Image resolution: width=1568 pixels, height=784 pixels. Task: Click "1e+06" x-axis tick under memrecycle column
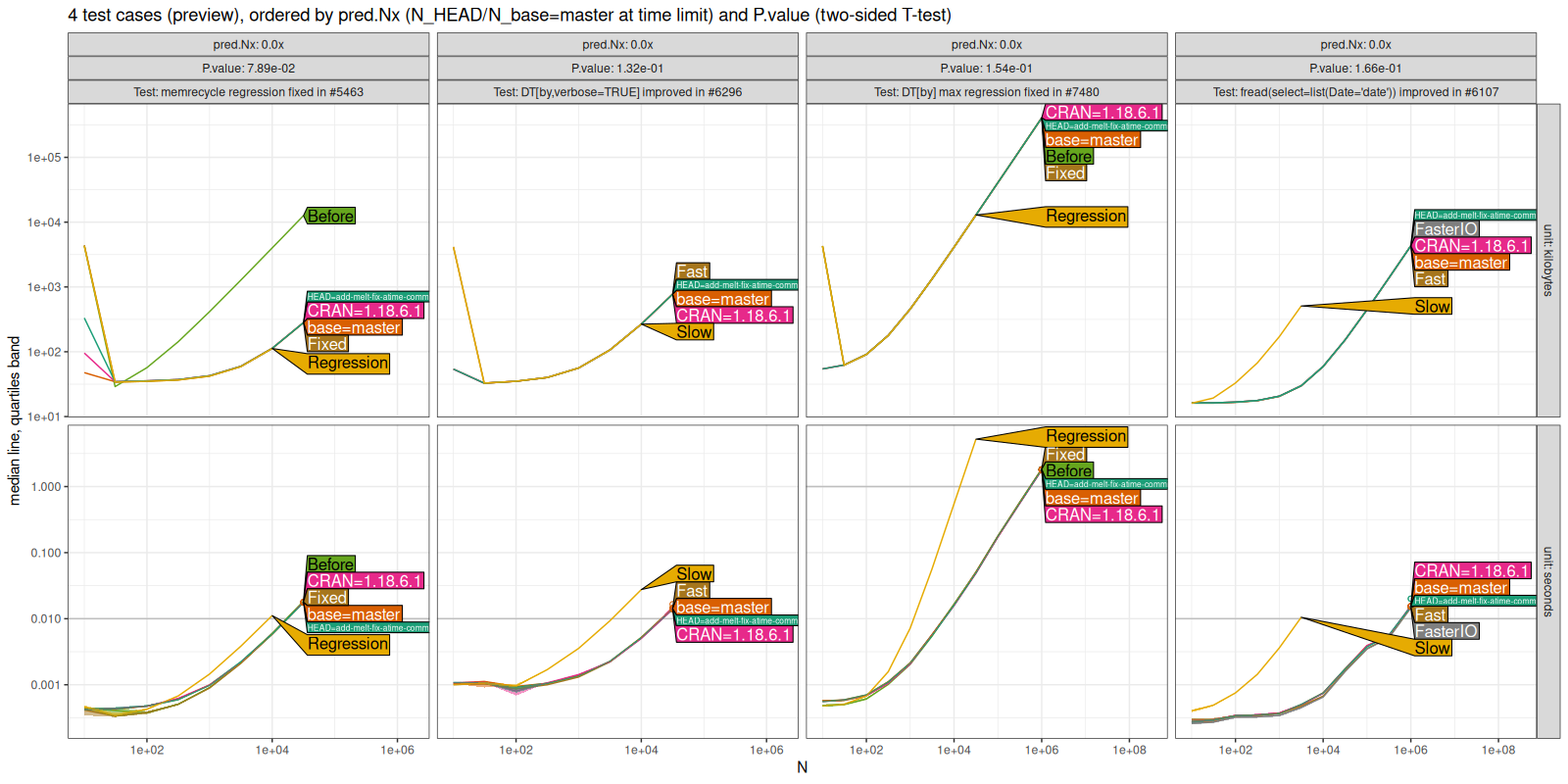coord(397,751)
